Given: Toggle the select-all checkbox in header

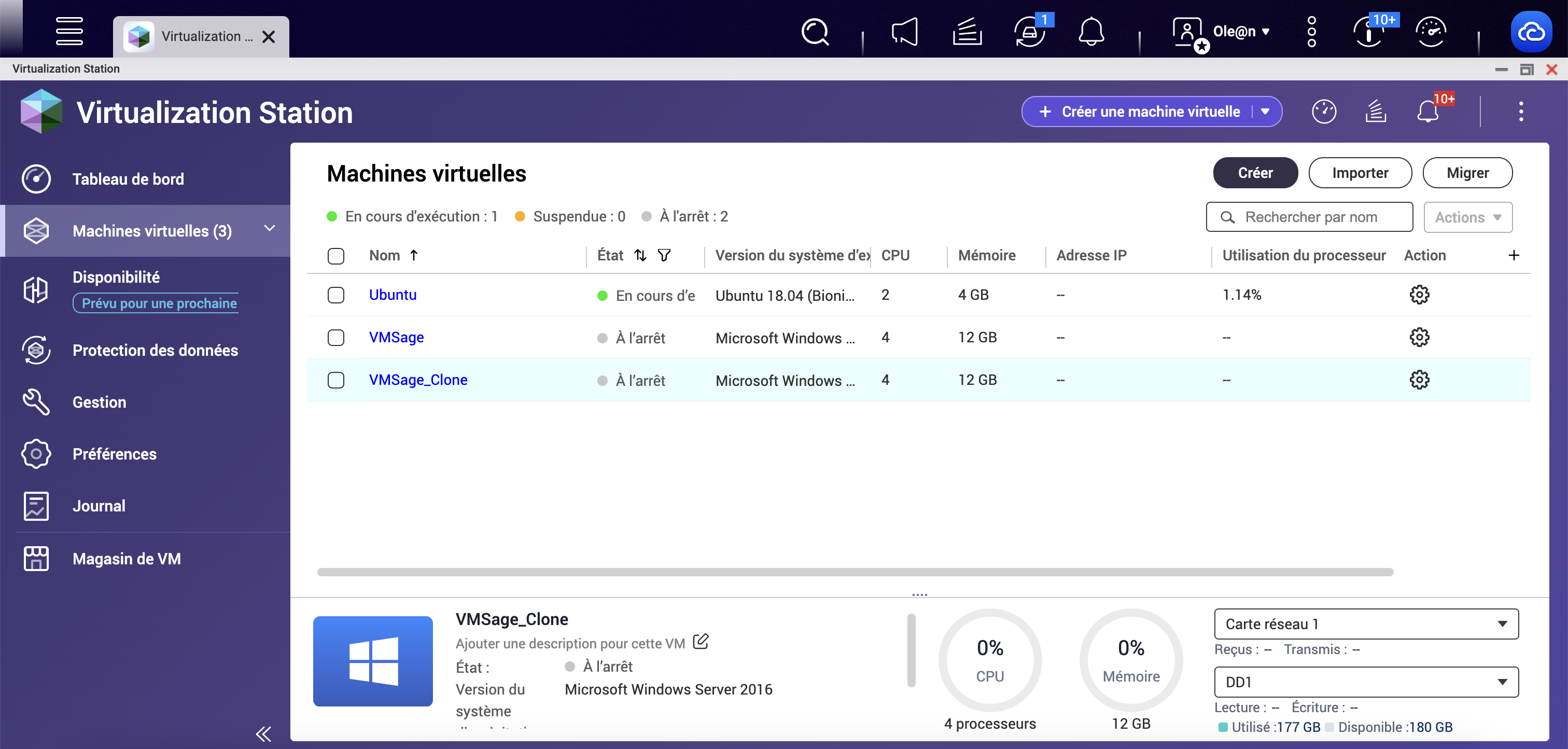Looking at the screenshot, I should 336,256.
